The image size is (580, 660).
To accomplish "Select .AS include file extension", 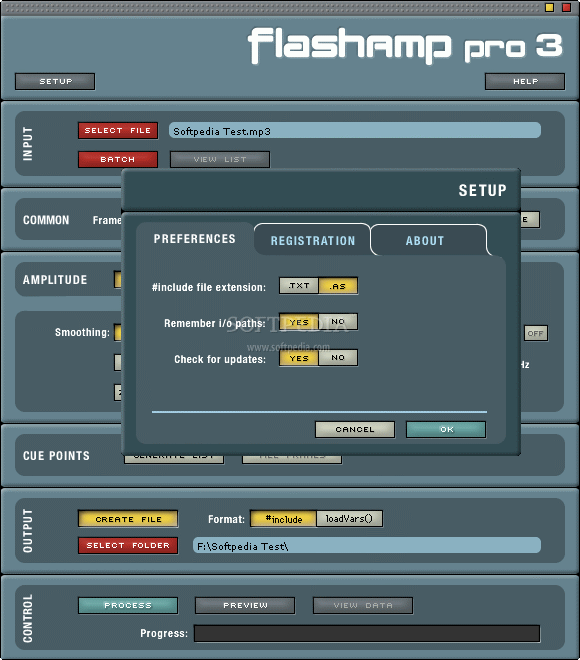I will tap(338, 286).
